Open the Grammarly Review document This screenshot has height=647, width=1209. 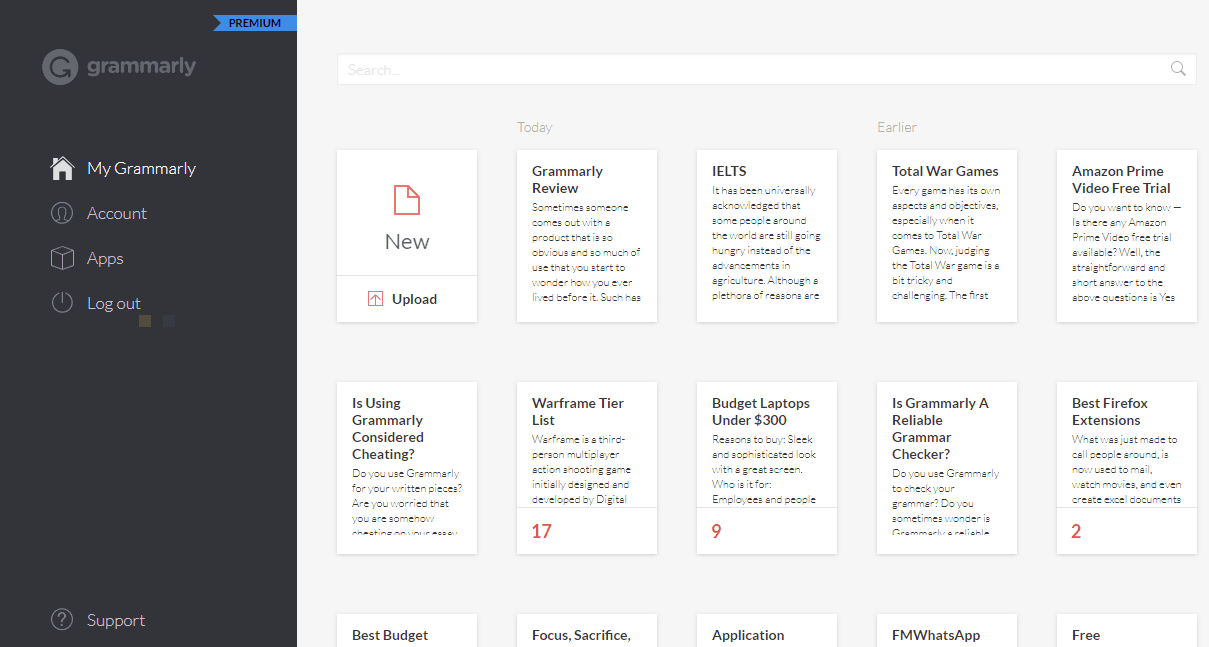(587, 236)
